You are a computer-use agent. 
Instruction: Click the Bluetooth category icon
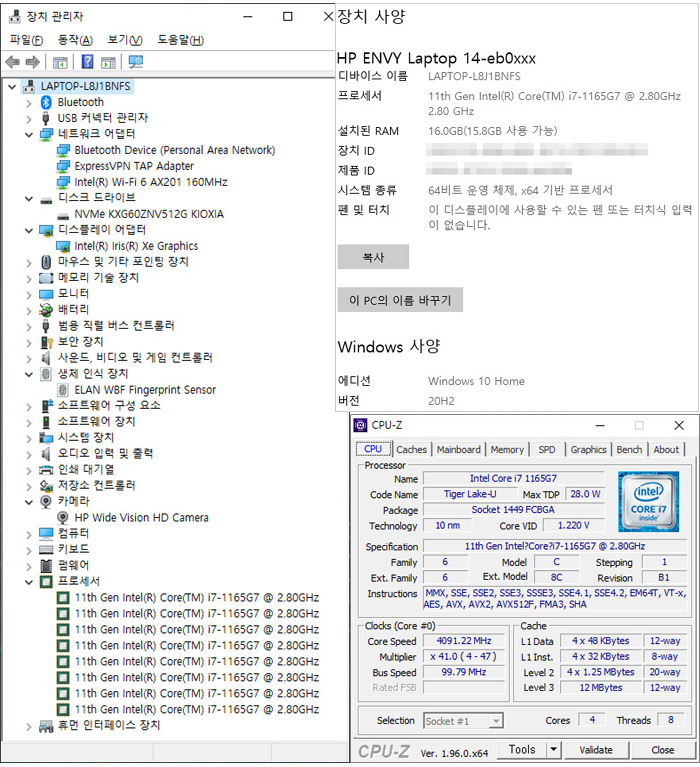(46, 102)
